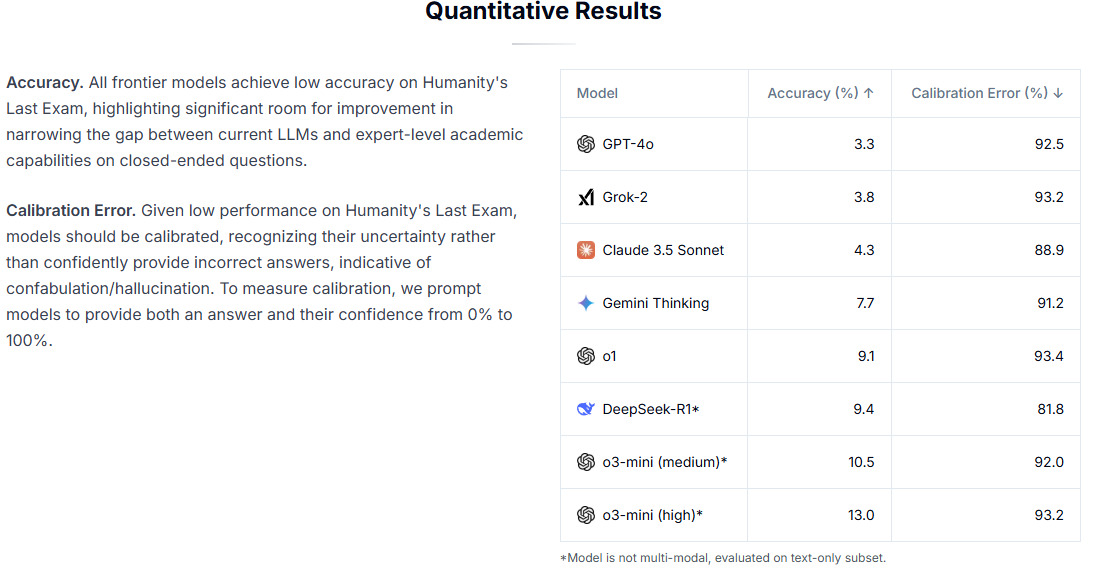
Task: Sort by the Calibration Error (%) column header
Action: pyautogui.click(x=986, y=93)
